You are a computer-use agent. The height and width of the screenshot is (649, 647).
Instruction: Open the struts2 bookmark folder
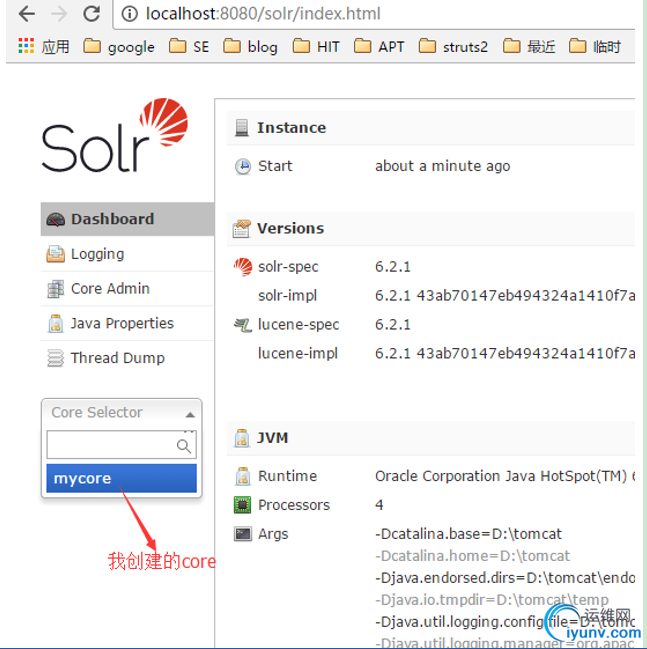(x=453, y=46)
